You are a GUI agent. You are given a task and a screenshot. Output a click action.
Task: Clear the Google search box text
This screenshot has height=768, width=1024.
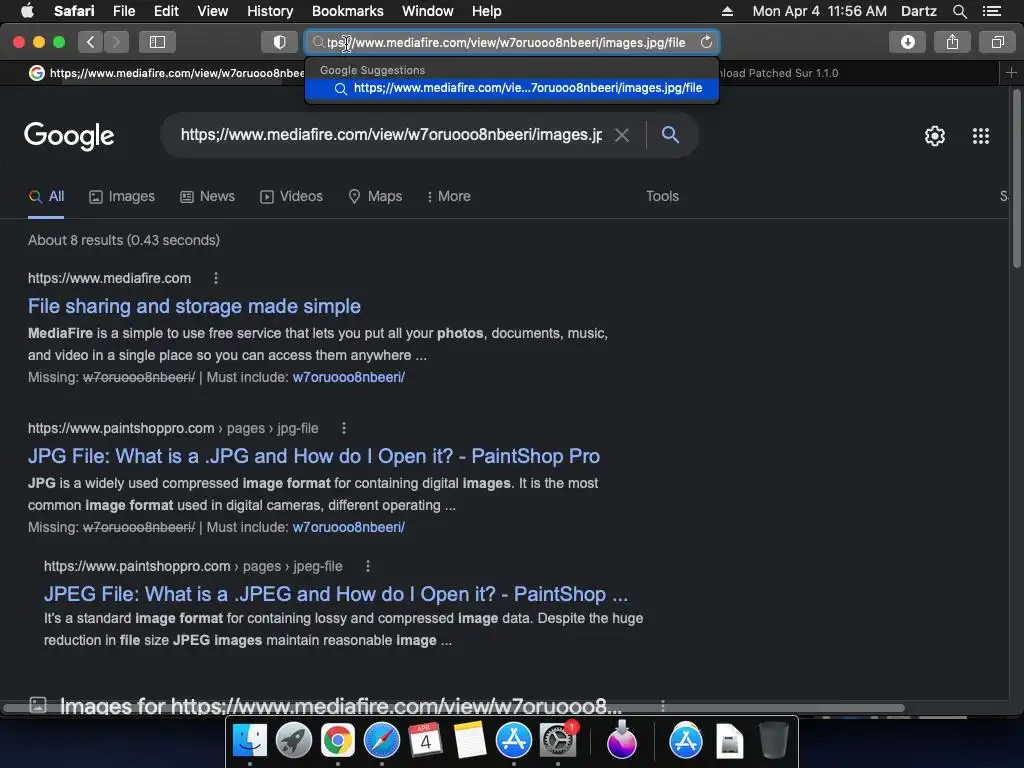point(622,135)
